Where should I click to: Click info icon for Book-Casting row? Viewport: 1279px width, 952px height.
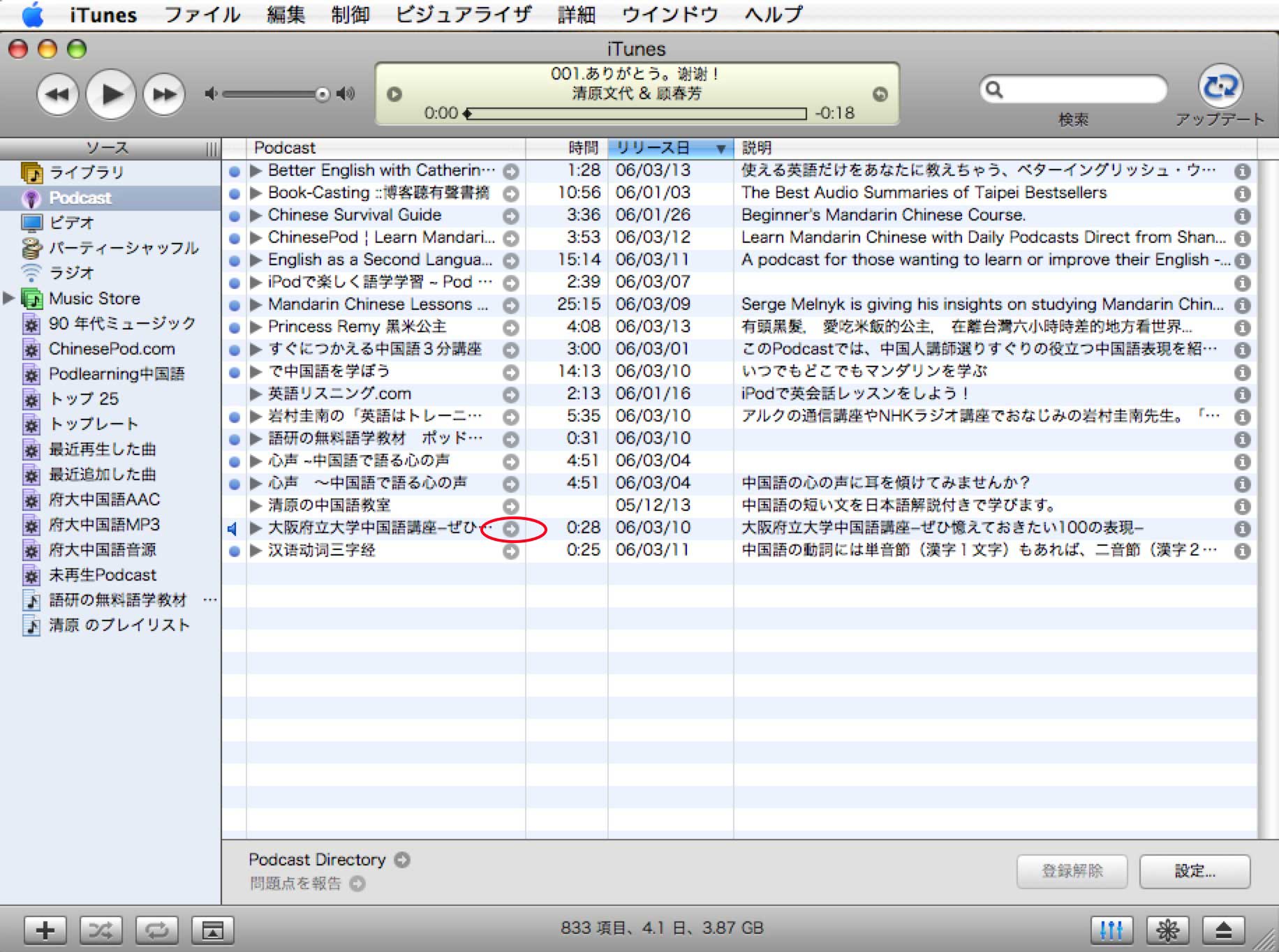point(1242,193)
